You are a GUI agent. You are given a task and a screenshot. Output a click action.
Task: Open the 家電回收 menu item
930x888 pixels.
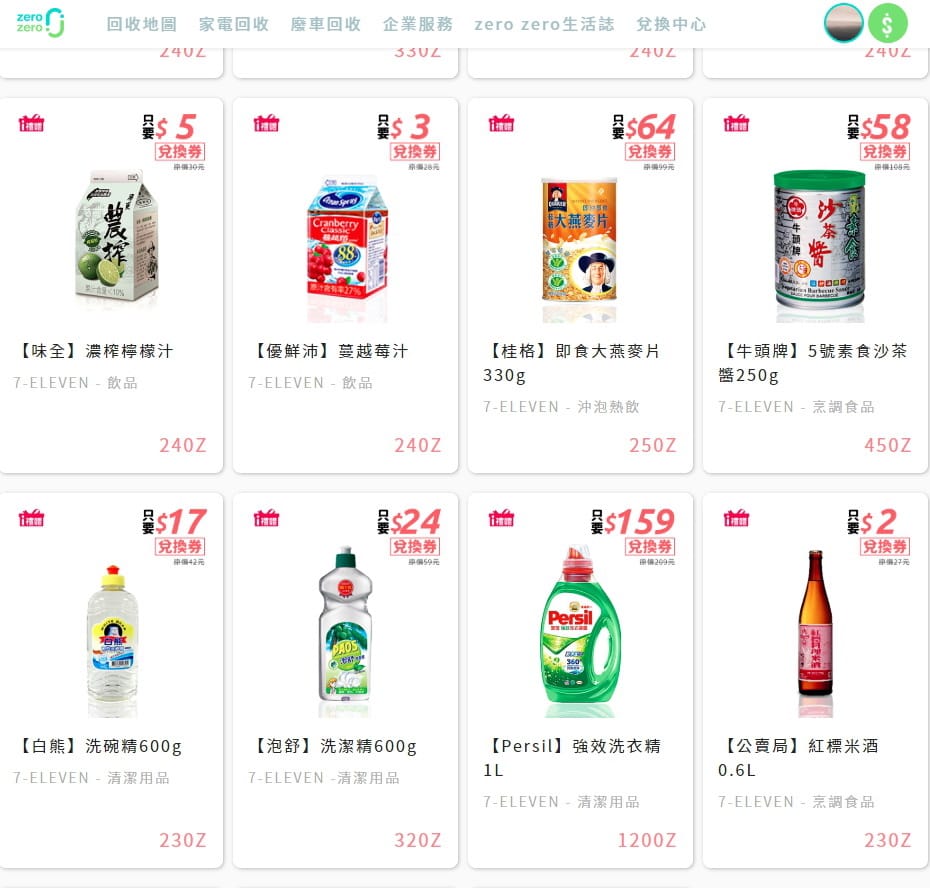coord(234,24)
